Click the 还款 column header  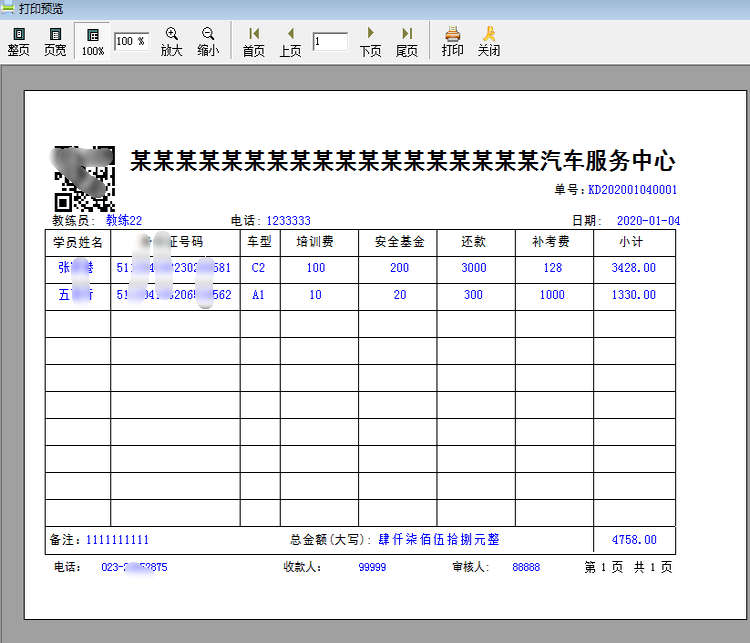pos(474,242)
